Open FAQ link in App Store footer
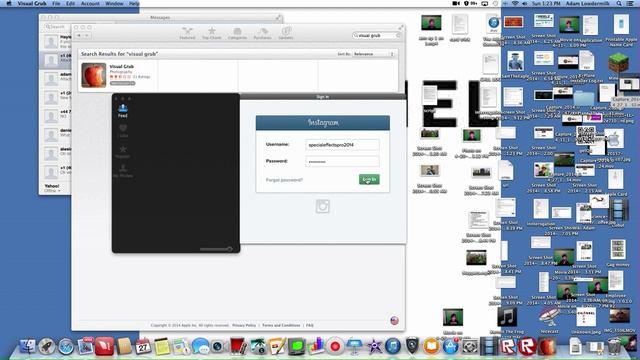 [310, 325]
